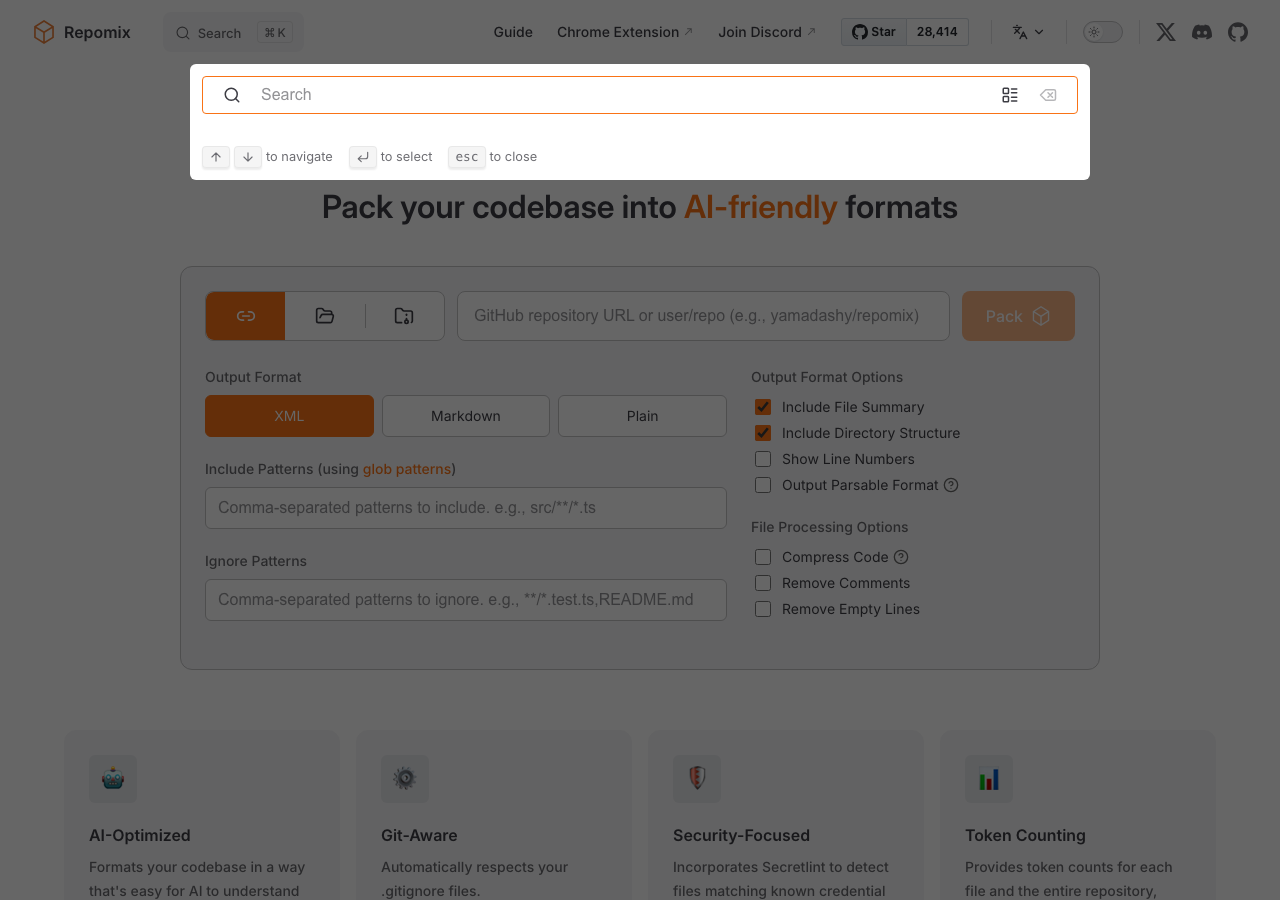This screenshot has height=900, width=1280.
Task: Click the Security-Focused shield icon
Action: pyautogui.click(x=697, y=779)
